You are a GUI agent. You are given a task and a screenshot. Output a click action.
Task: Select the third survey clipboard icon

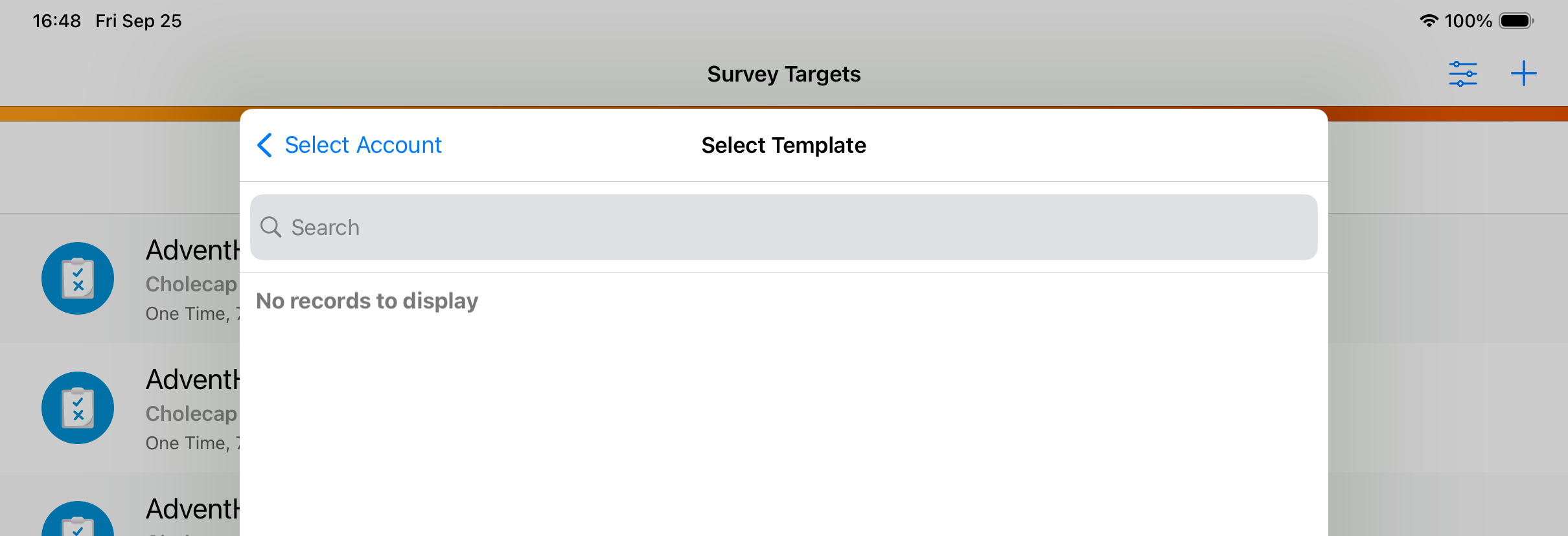(x=78, y=519)
